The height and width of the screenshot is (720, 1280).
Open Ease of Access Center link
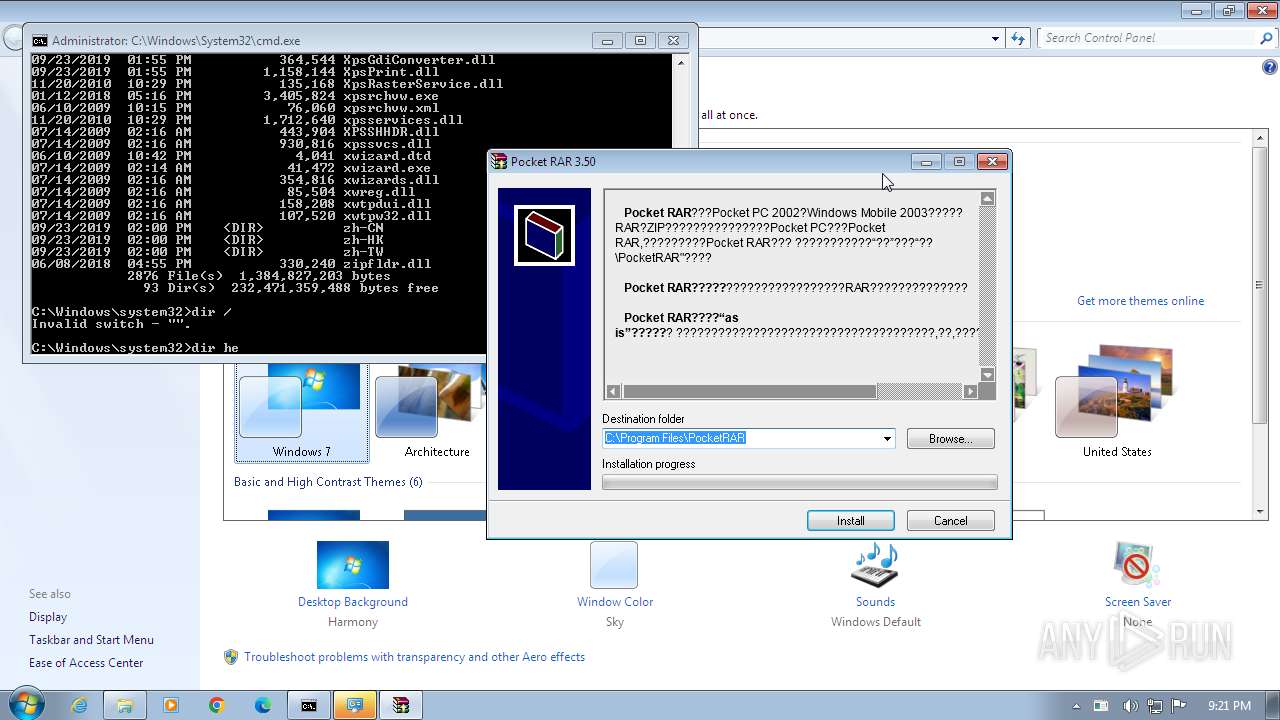pos(86,663)
